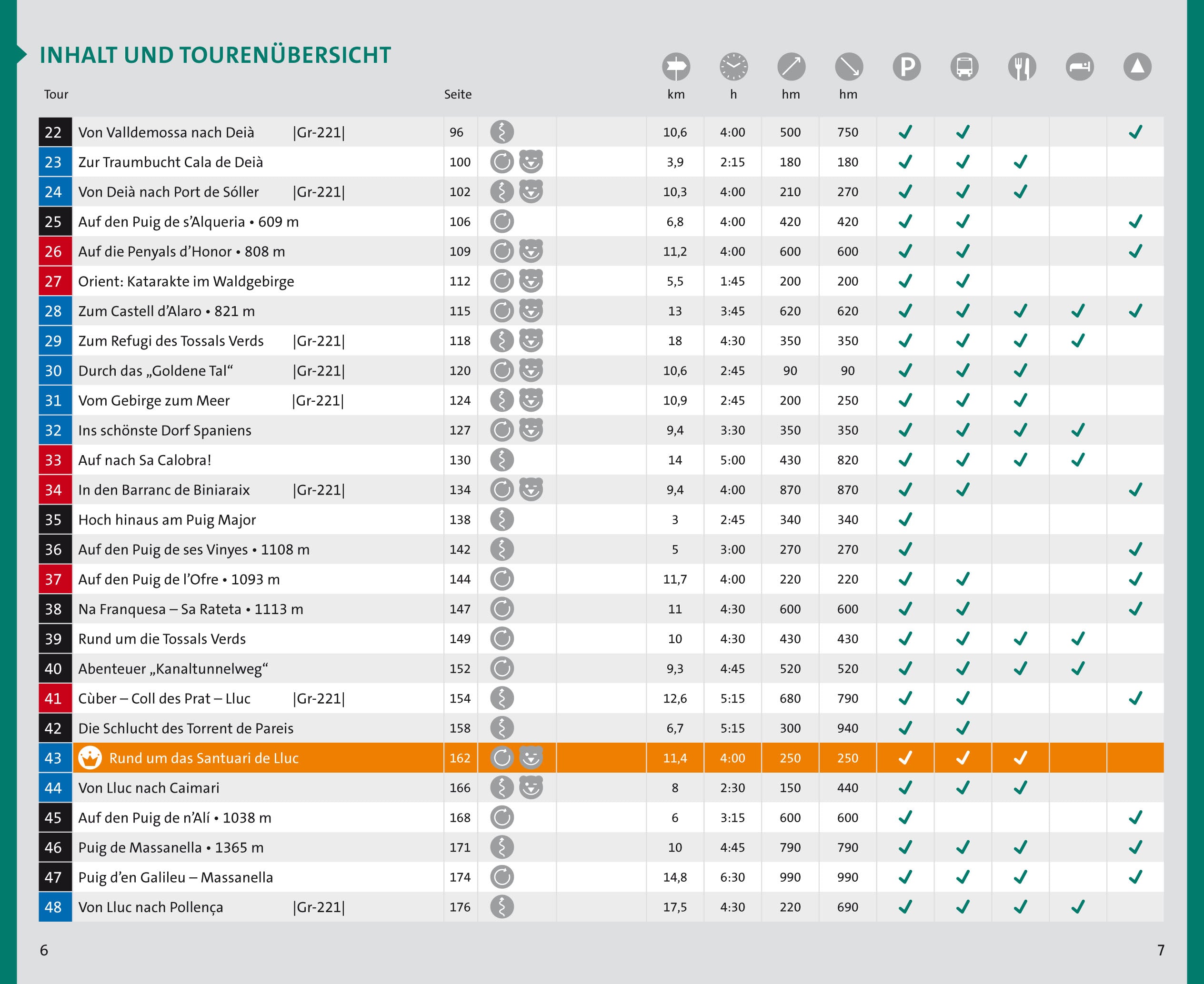The height and width of the screenshot is (984, 1204).
Task: Click the family-friendly bear icon for tour 23
Action: (531, 161)
